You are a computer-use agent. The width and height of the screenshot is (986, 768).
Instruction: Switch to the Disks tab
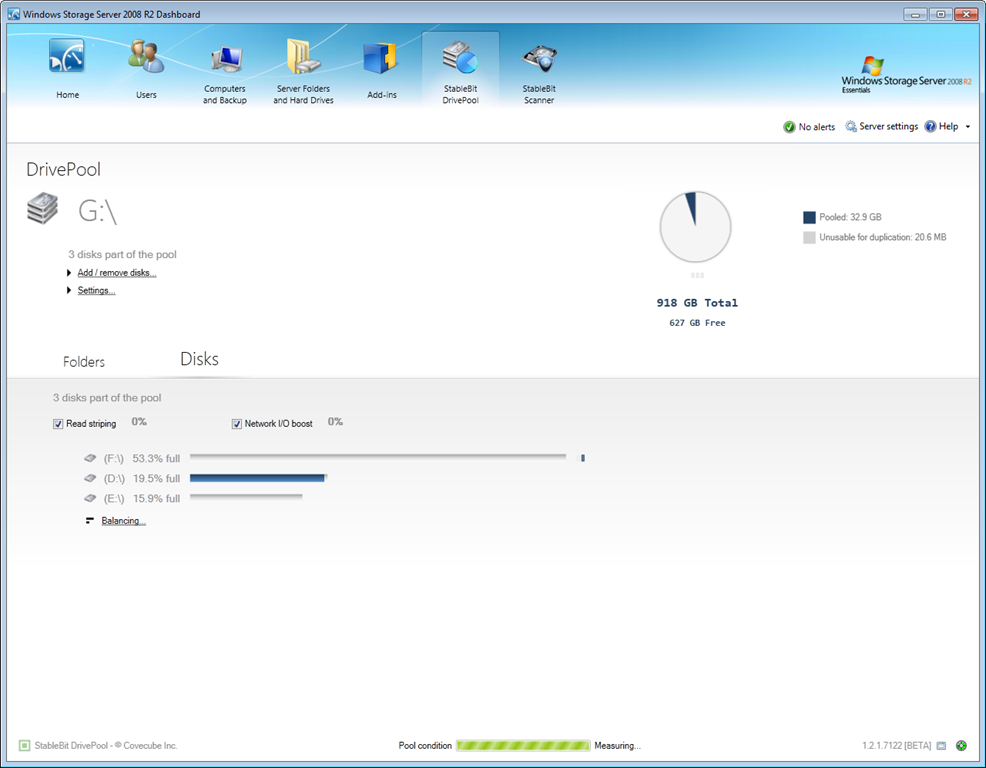[x=199, y=359]
